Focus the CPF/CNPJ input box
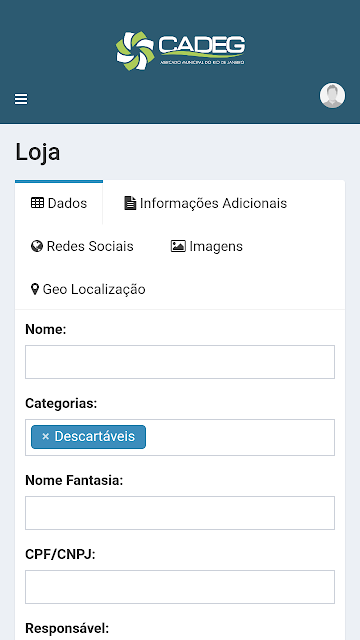The height and width of the screenshot is (640, 360). click(180, 587)
